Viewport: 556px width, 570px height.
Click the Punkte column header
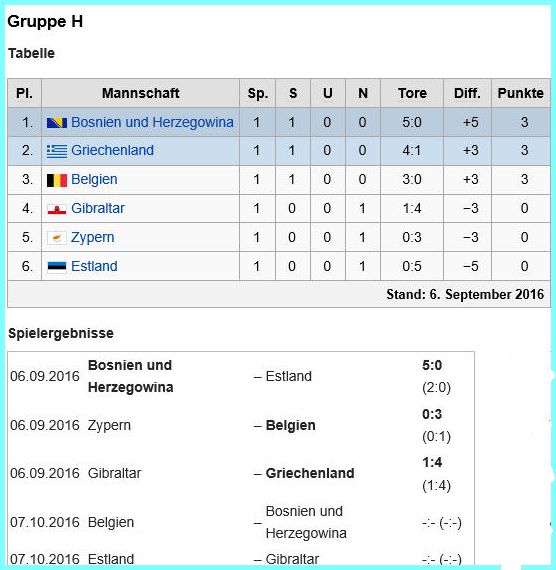520,93
